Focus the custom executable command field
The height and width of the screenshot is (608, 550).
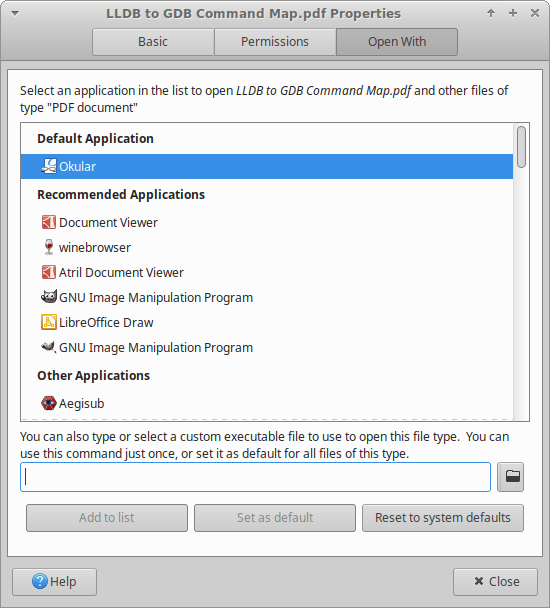pos(255,477)
